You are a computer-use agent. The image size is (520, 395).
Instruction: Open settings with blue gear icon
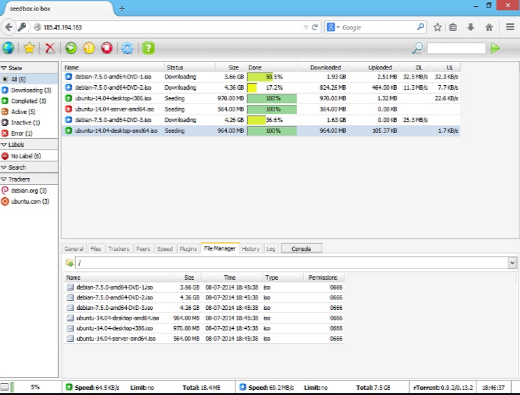(x=127, y=48)
